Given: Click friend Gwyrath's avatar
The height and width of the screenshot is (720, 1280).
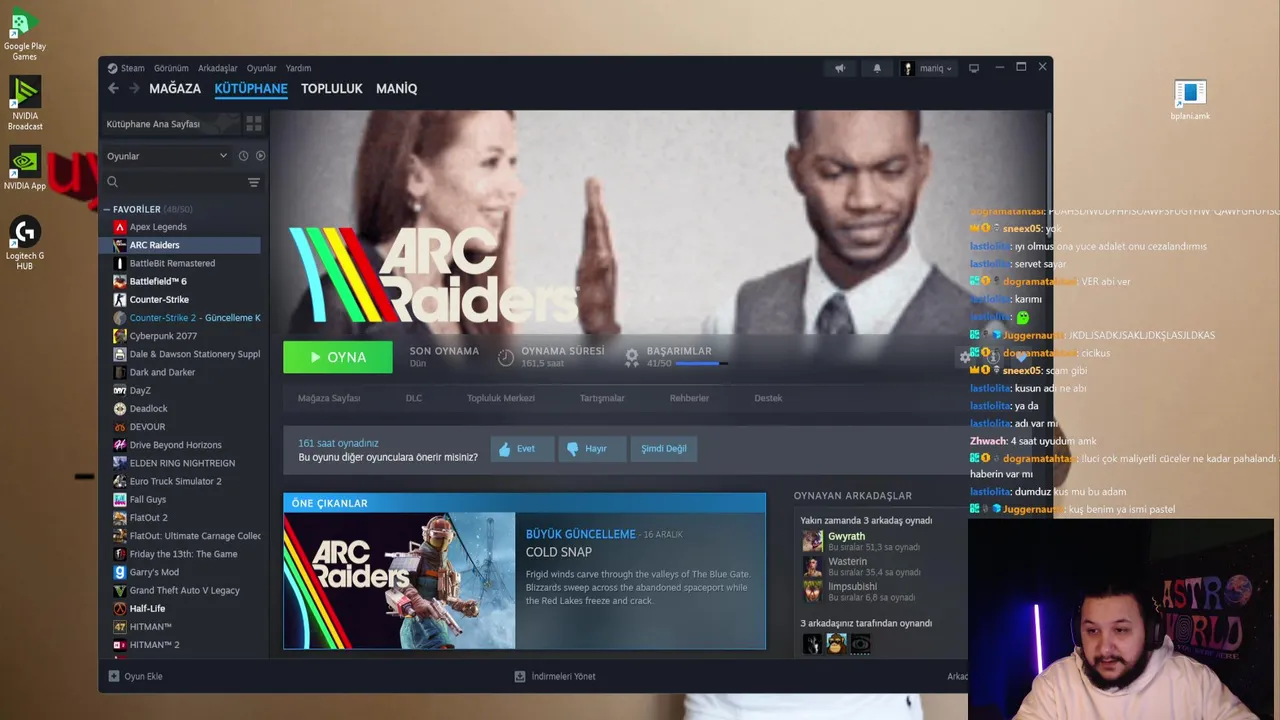Looking at the screenshot, I should point(812,541).
